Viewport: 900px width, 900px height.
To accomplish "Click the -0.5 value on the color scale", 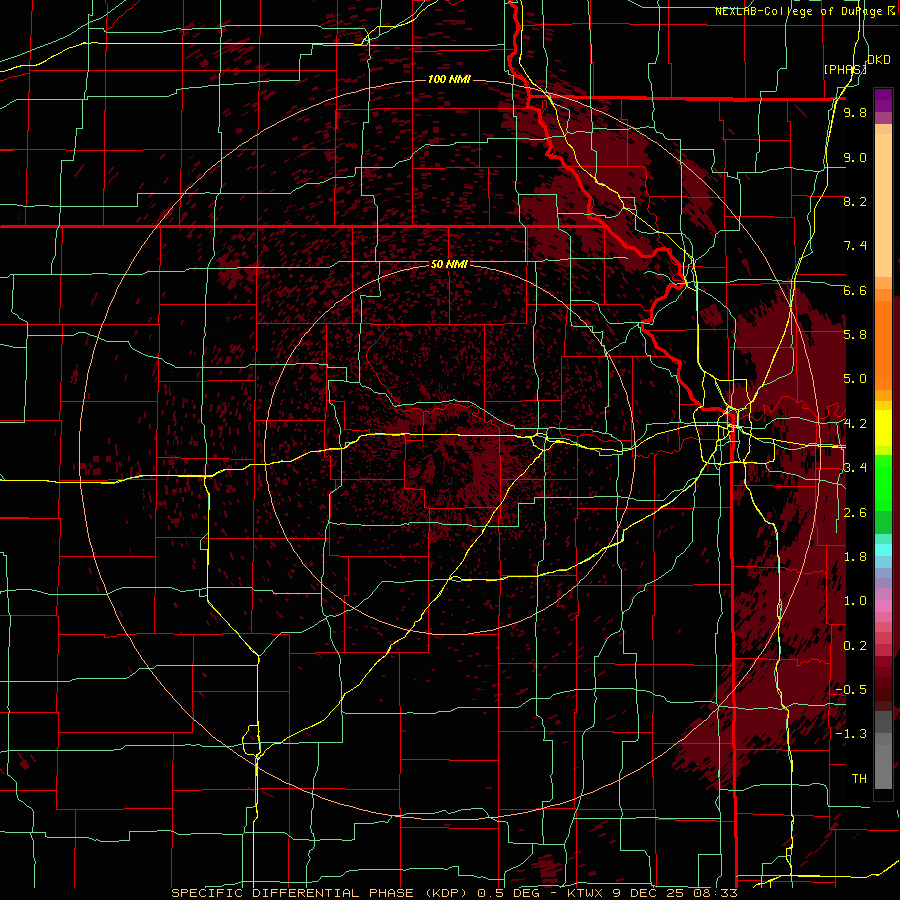I will pos(851,690).
